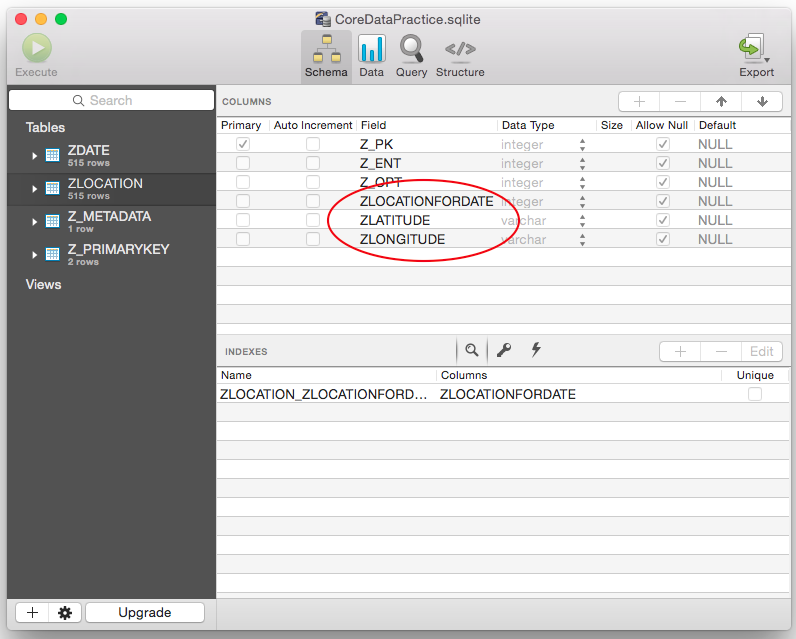This screenshot has height=639, width=796.
Task: Remove index with minus button
Action: [721, 351]
